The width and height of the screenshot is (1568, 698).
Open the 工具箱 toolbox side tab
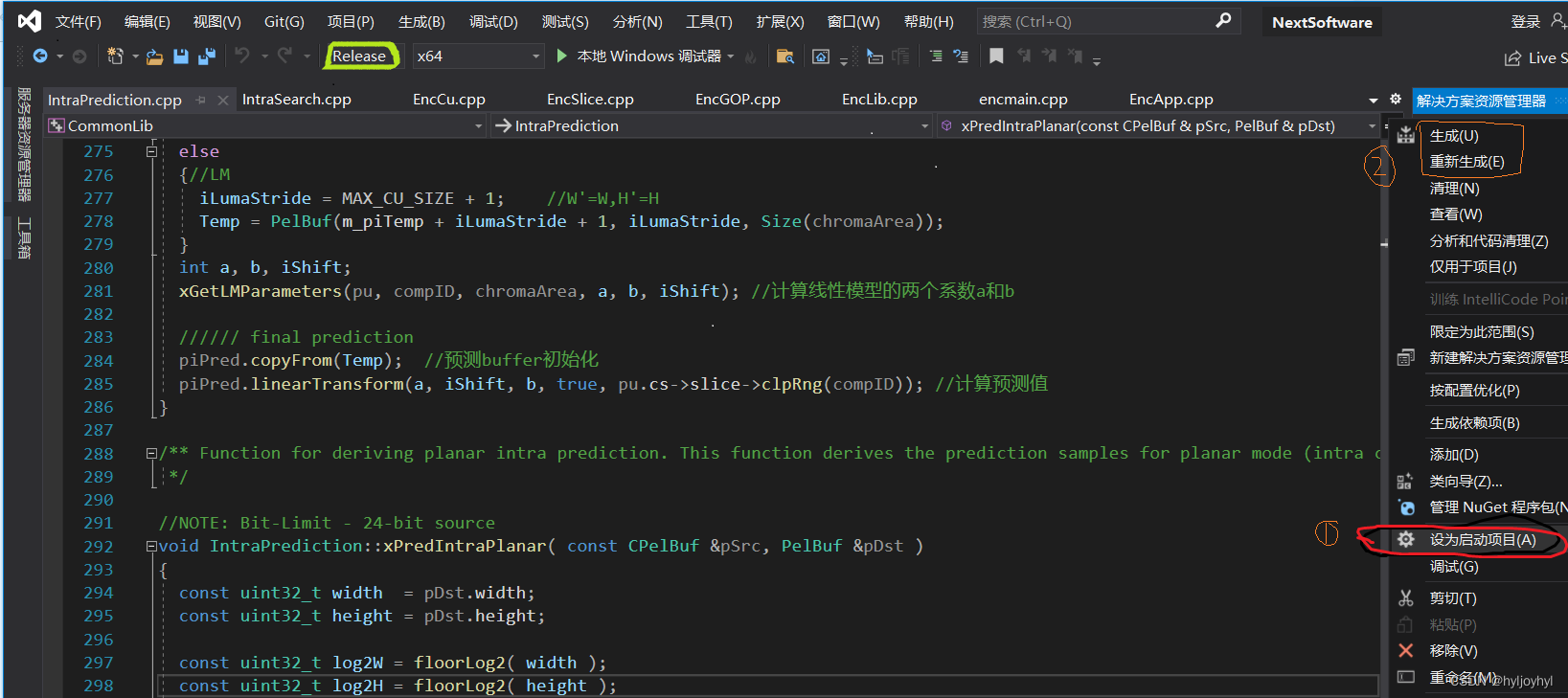tap(24, 238)
